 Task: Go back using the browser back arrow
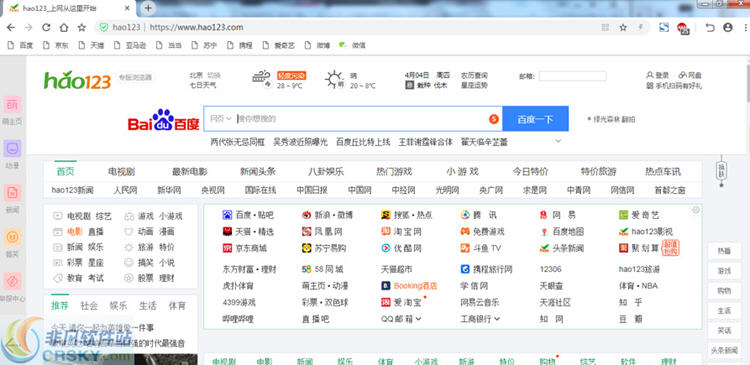[x=11, y=27]
